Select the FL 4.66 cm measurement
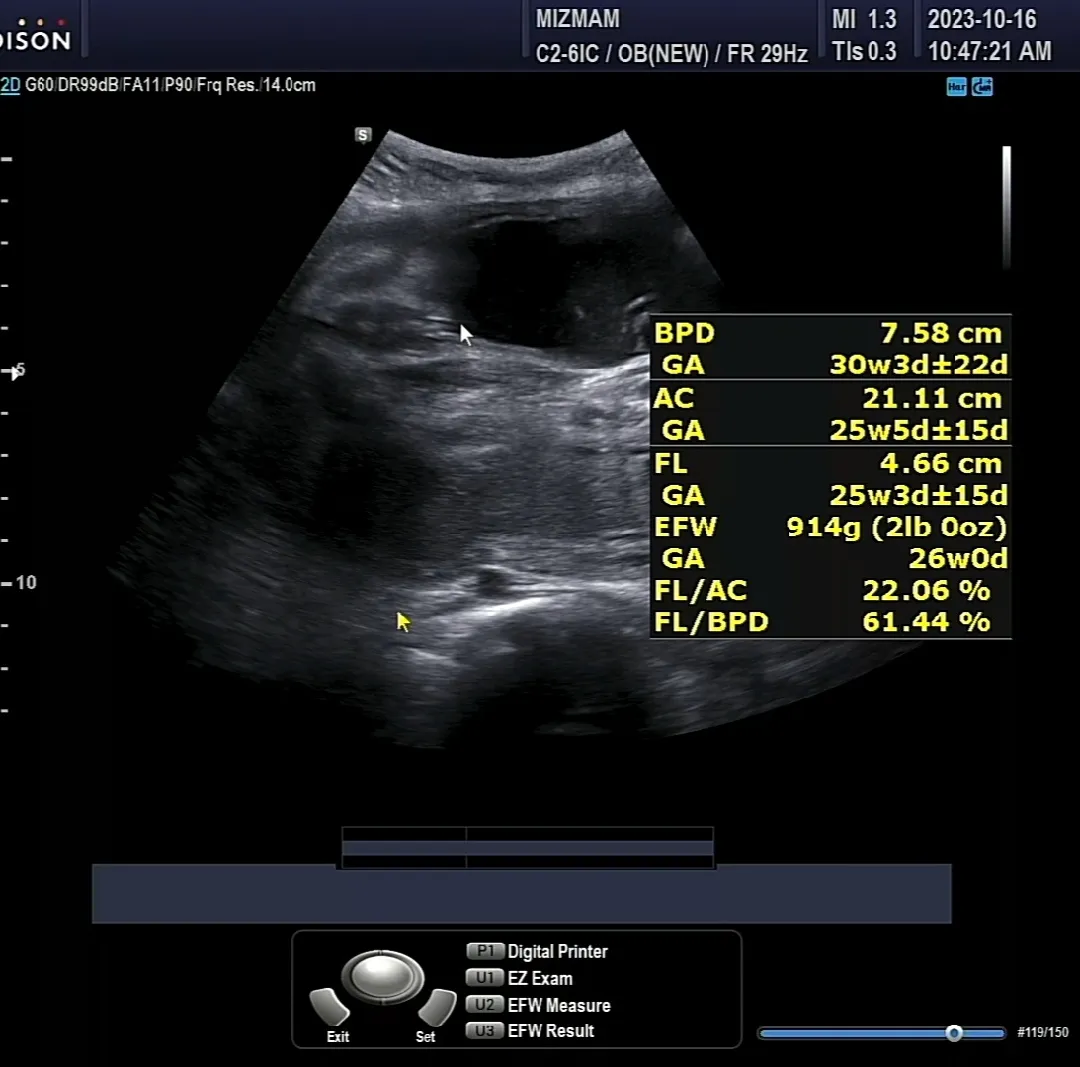The image size is (1080, 1067). click(x=830, y=464)
